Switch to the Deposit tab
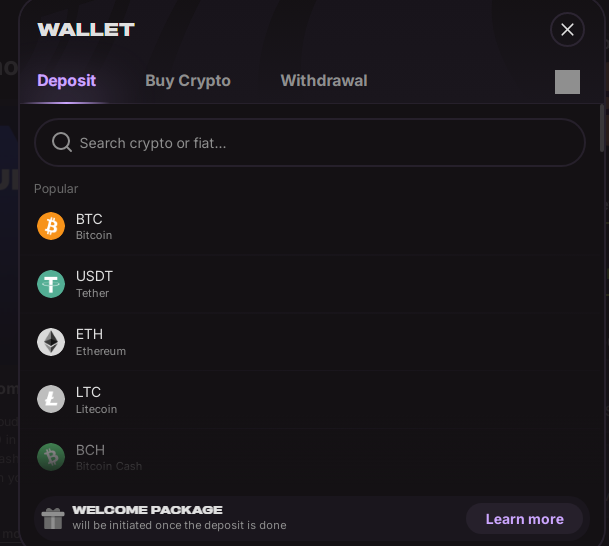This screenshot has height=546, width=609. (x=67, y=81)
